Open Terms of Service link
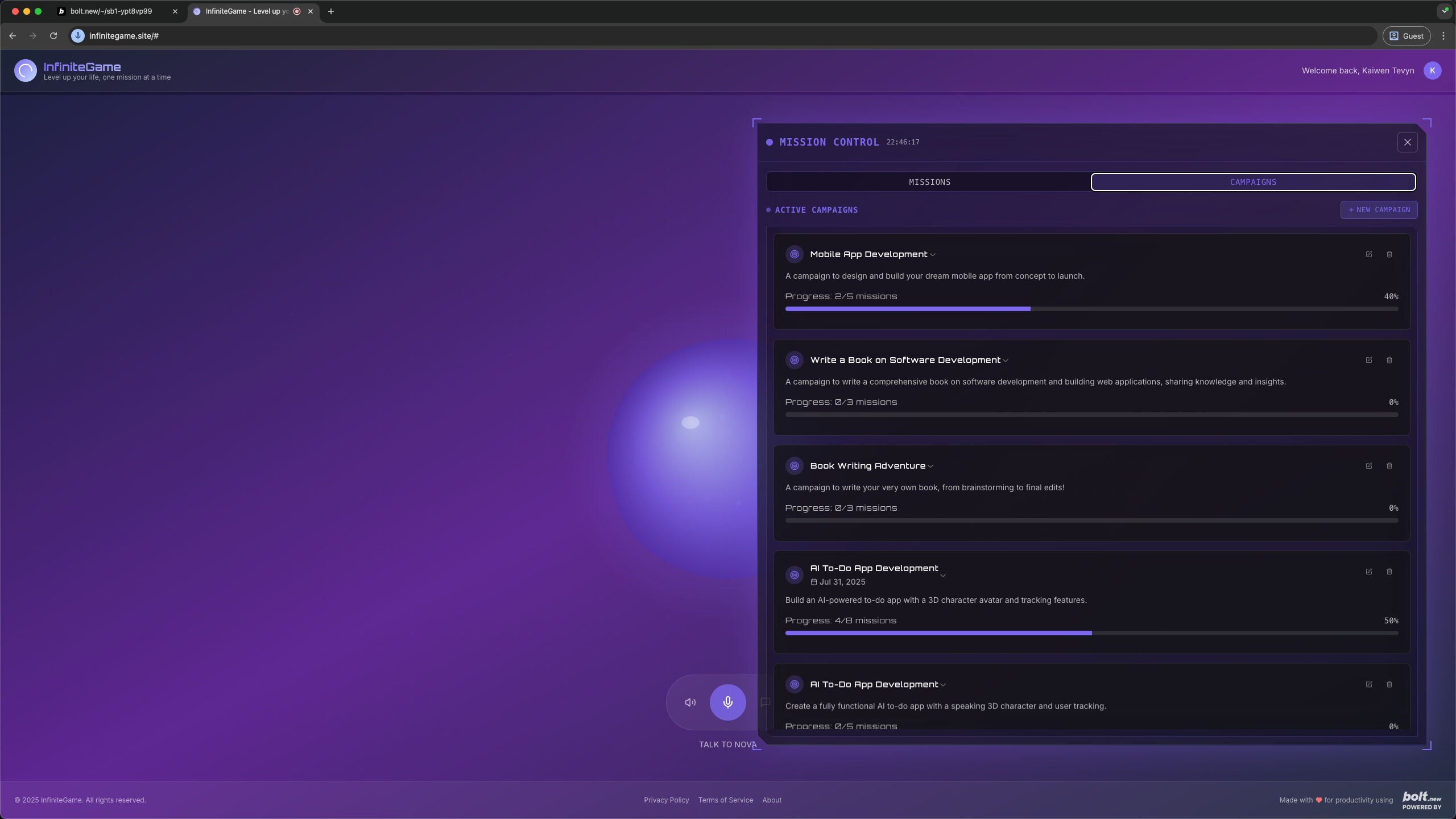Viewport: 1456px width, 819px height. pos(725,800)
